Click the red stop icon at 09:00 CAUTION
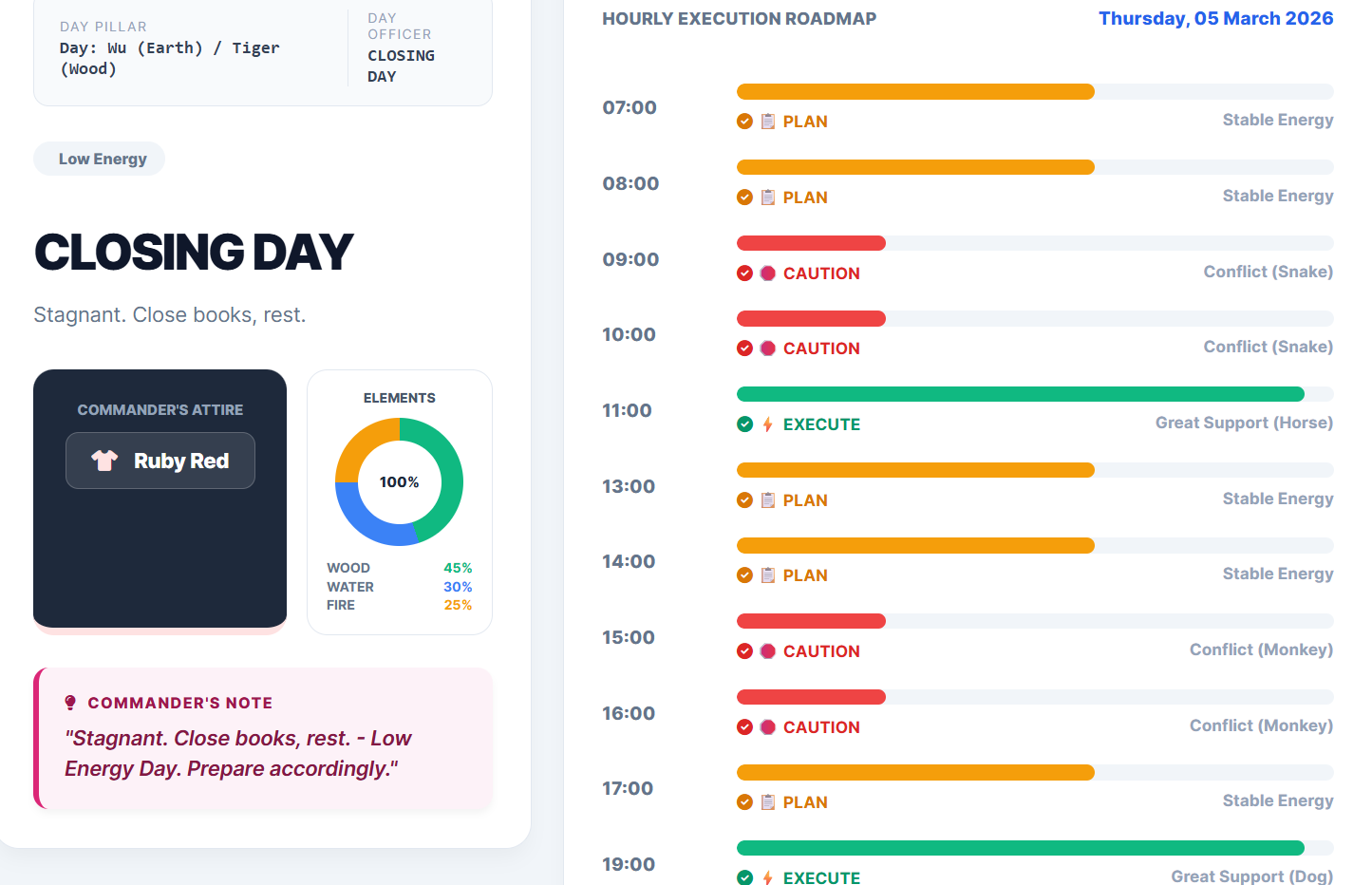1372x885 pixels. coord(768,273)
